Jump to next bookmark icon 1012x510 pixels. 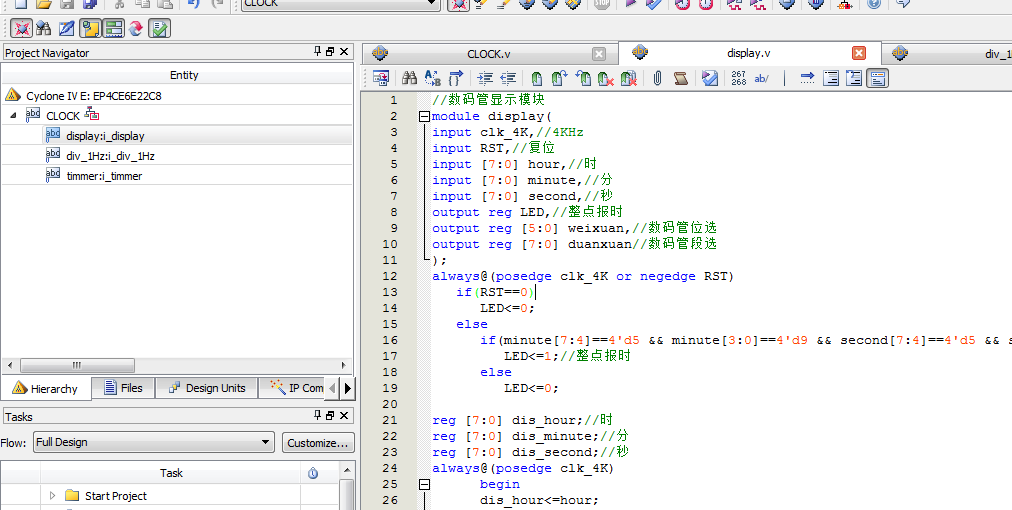(559, 78)
